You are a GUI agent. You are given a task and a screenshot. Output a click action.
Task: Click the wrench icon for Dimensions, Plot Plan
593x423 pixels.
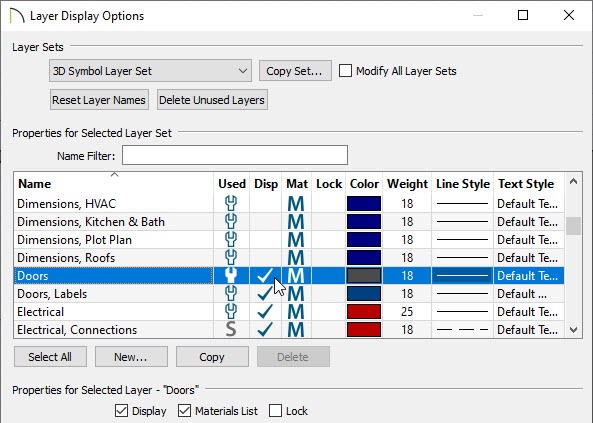pyautogui.click(x=231, y=239)
